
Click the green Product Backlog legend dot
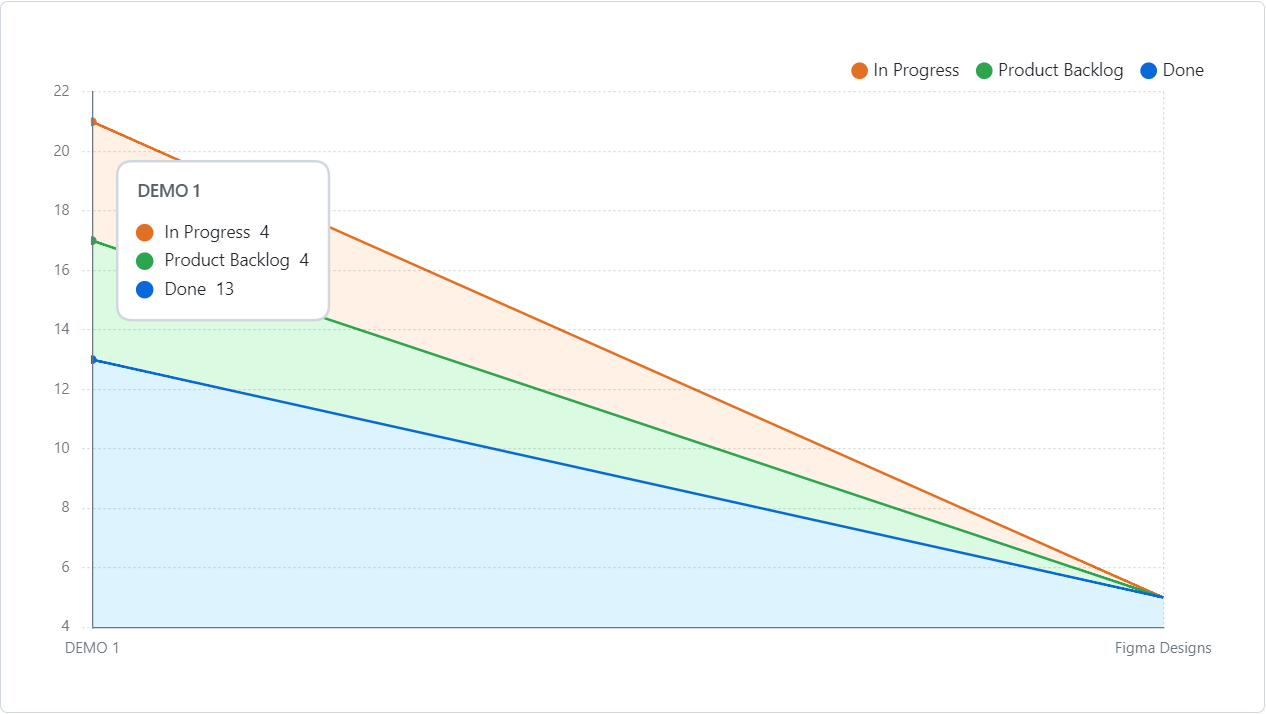984,71
